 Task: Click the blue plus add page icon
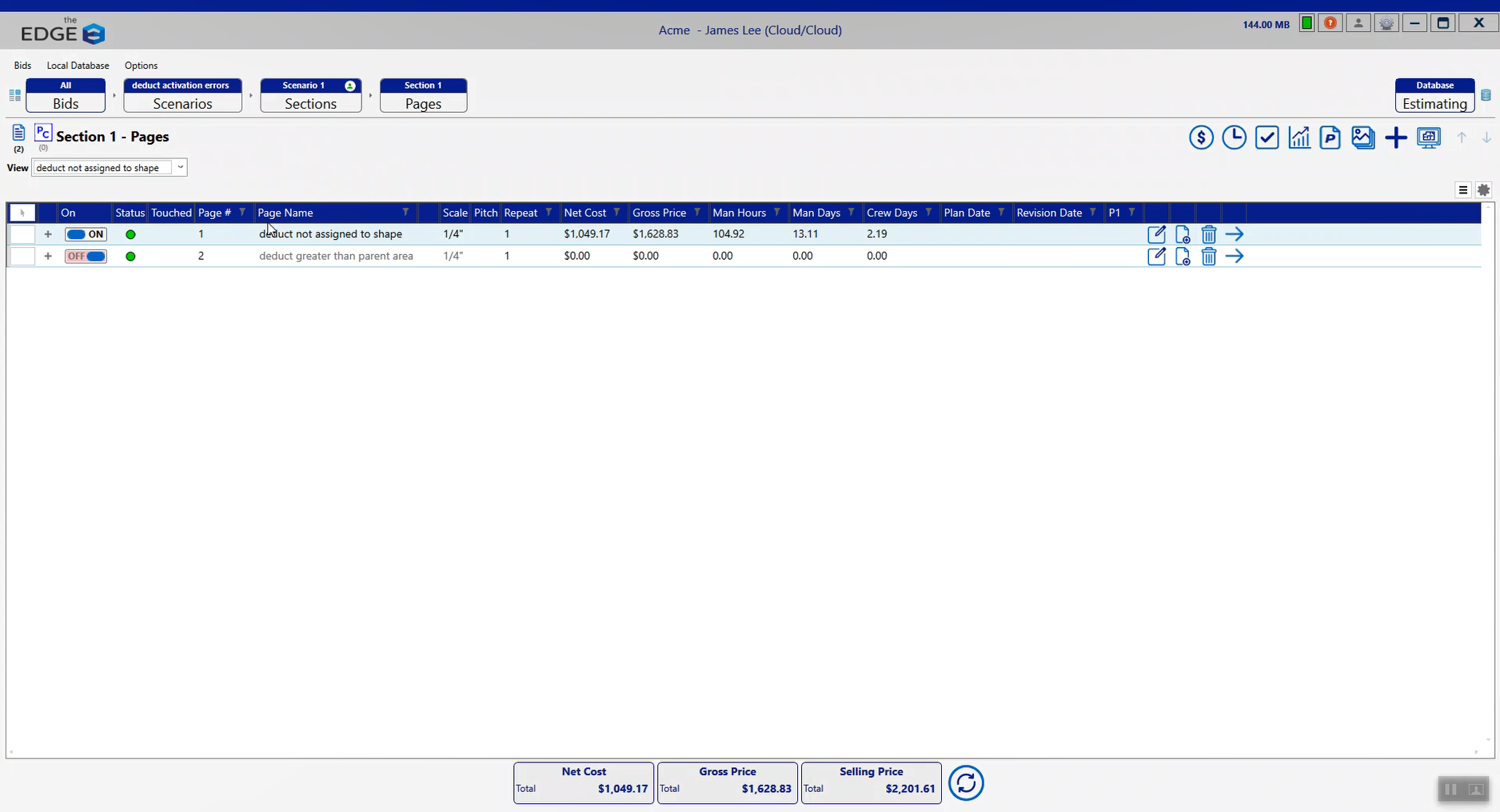pyautogui.click(x=1396, y=137)
